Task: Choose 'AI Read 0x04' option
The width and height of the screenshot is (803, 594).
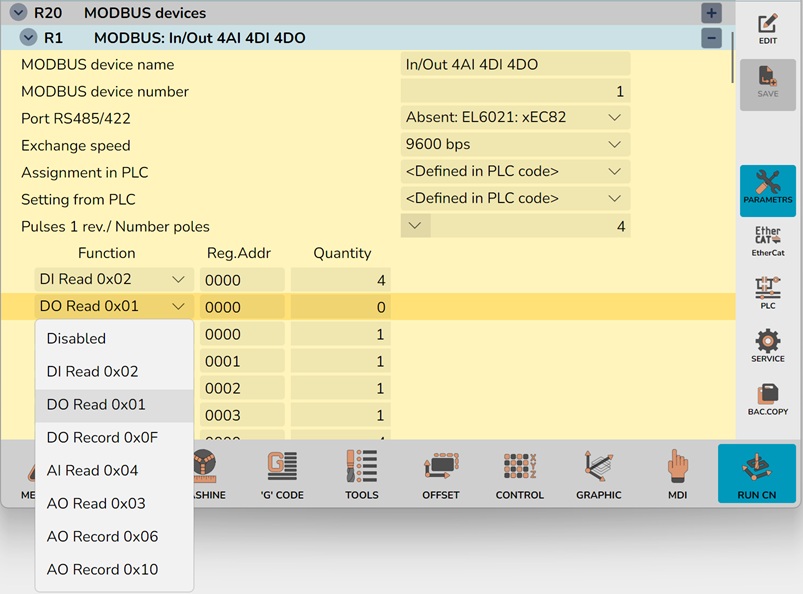Action: coord(92,471)
